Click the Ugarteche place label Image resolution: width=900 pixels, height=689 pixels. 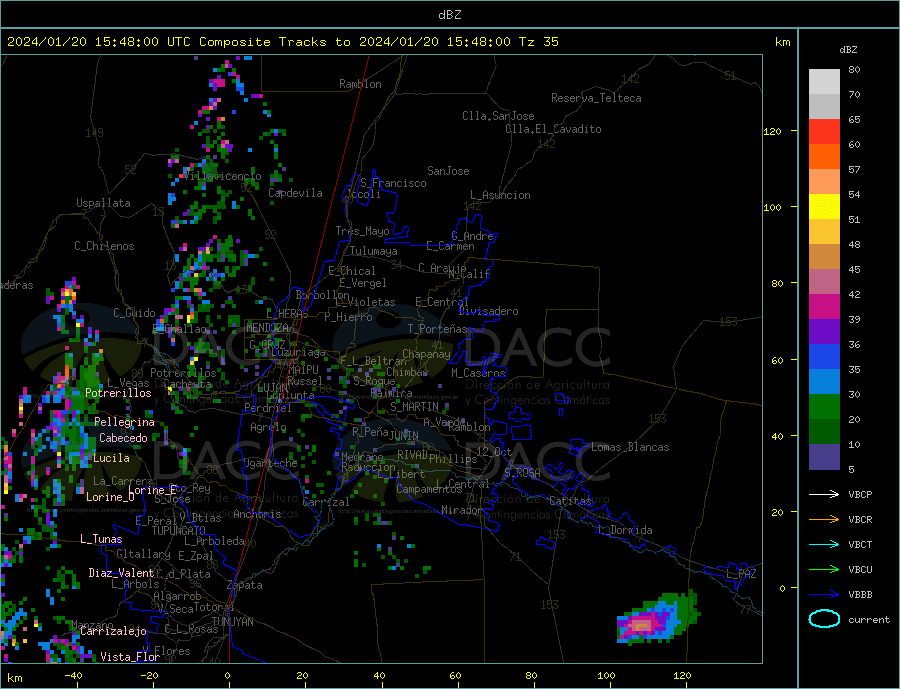click(270, 463)
